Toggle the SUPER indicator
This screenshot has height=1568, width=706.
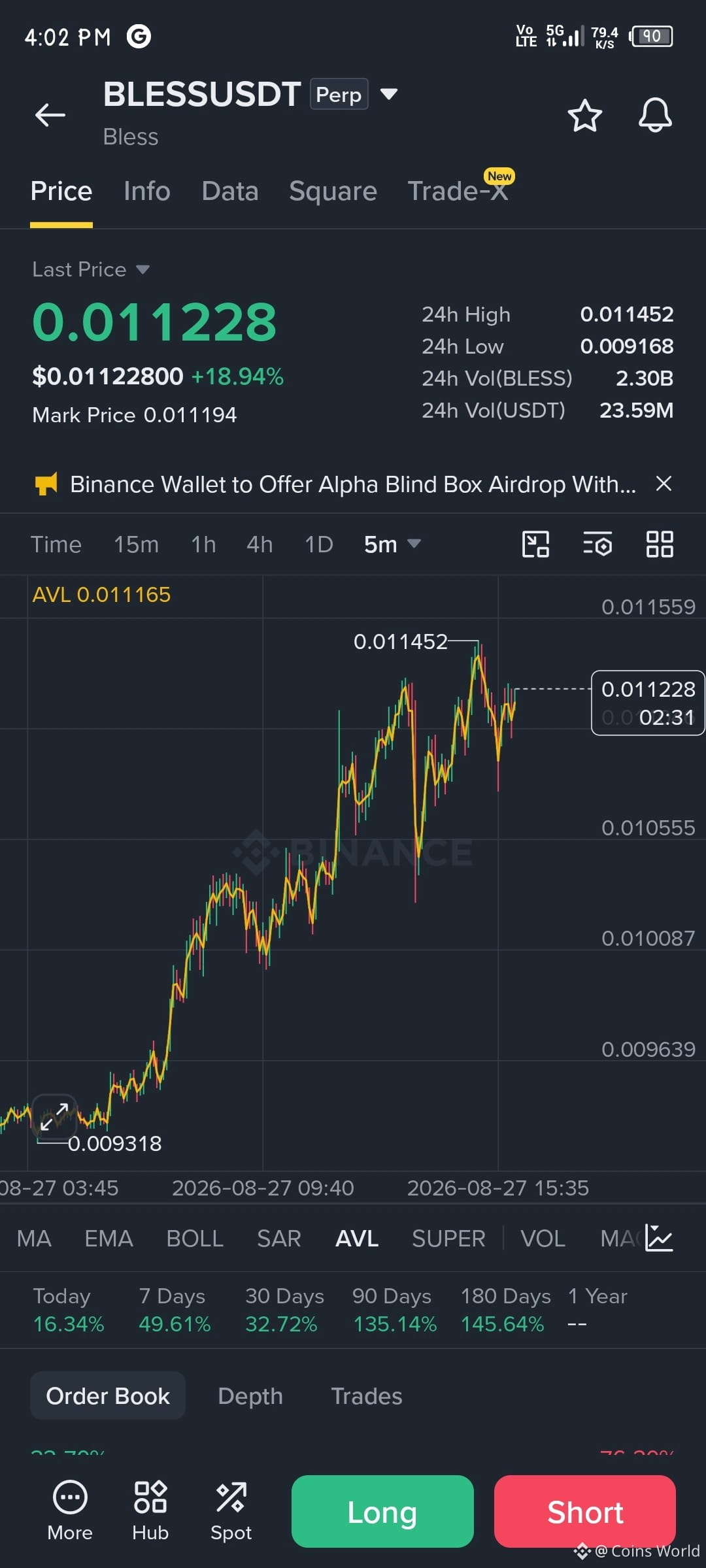(448, 1239)
